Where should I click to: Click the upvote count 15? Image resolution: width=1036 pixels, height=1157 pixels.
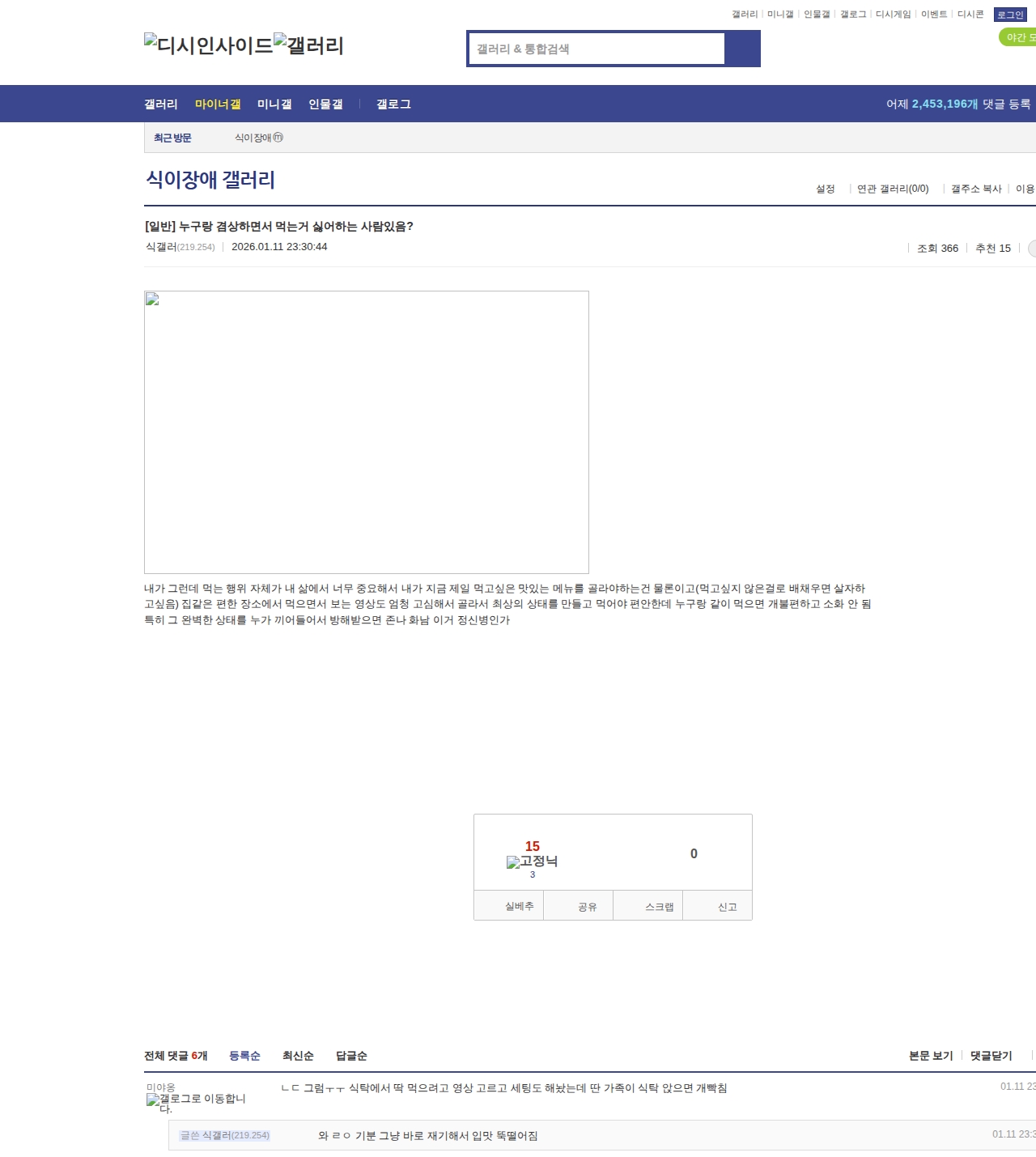tap(532, 846)
